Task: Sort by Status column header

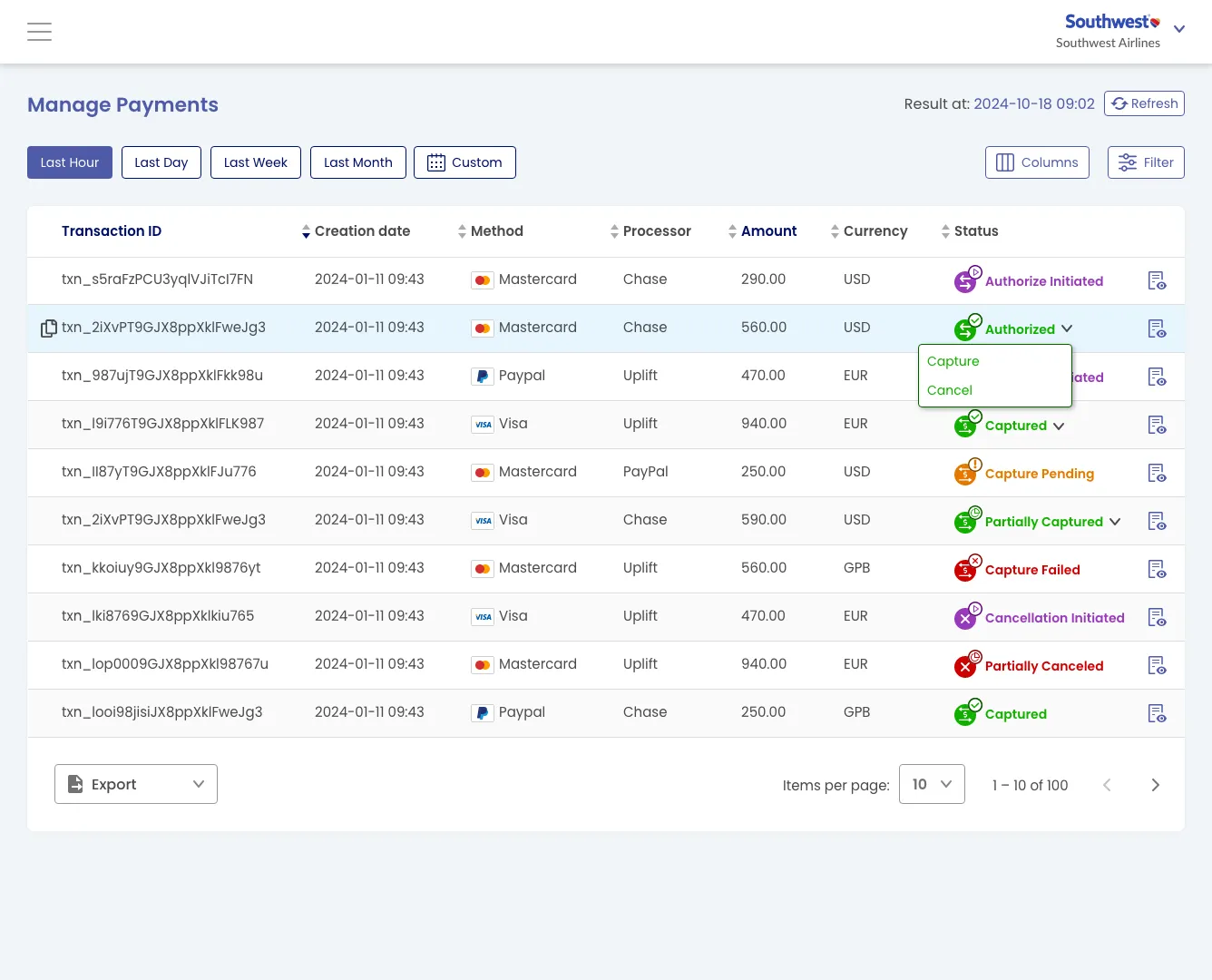Action: [x=975, y=231]
